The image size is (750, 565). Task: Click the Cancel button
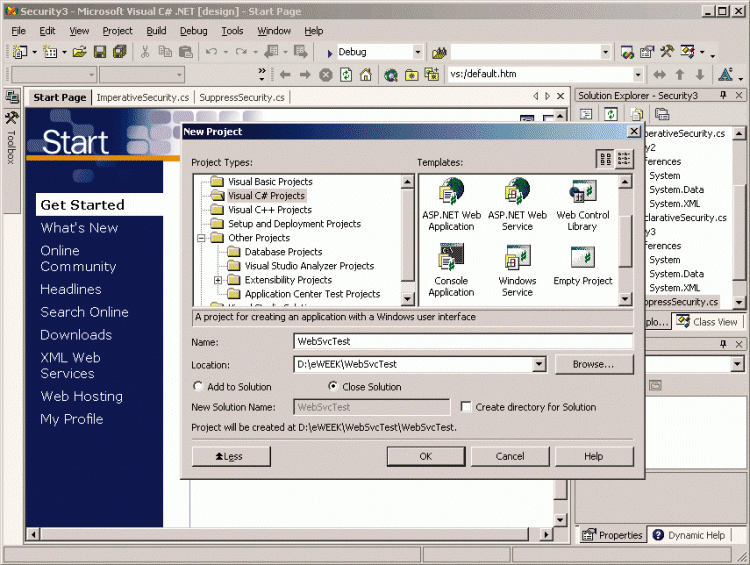(510, 456)
